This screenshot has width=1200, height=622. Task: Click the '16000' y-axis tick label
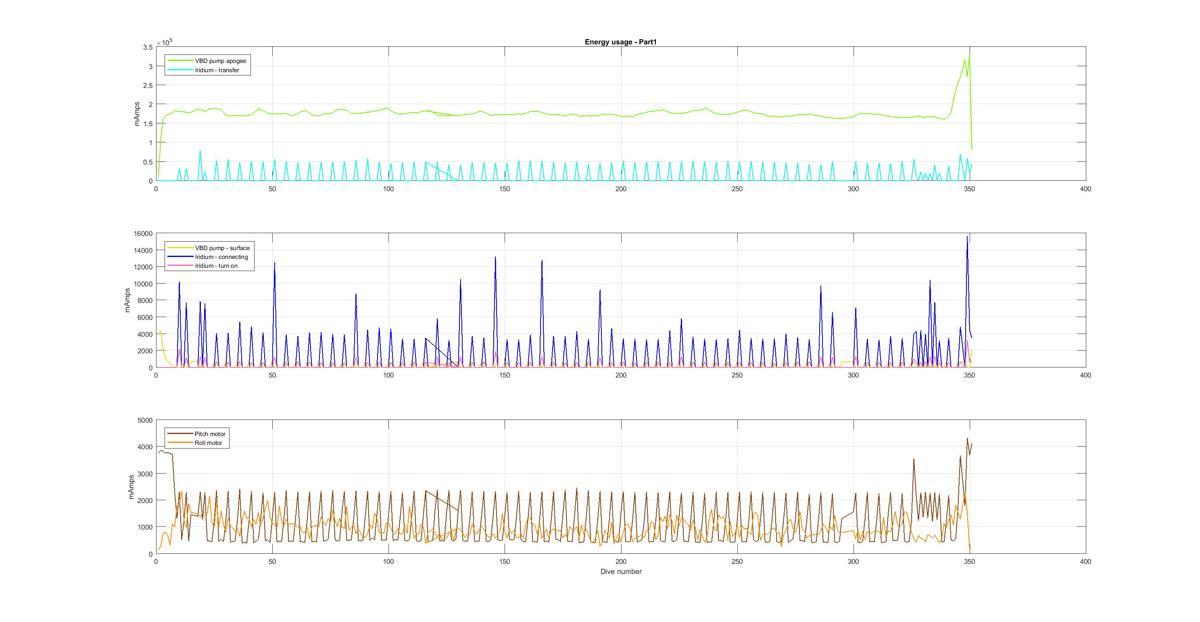[x=143, y=234]
